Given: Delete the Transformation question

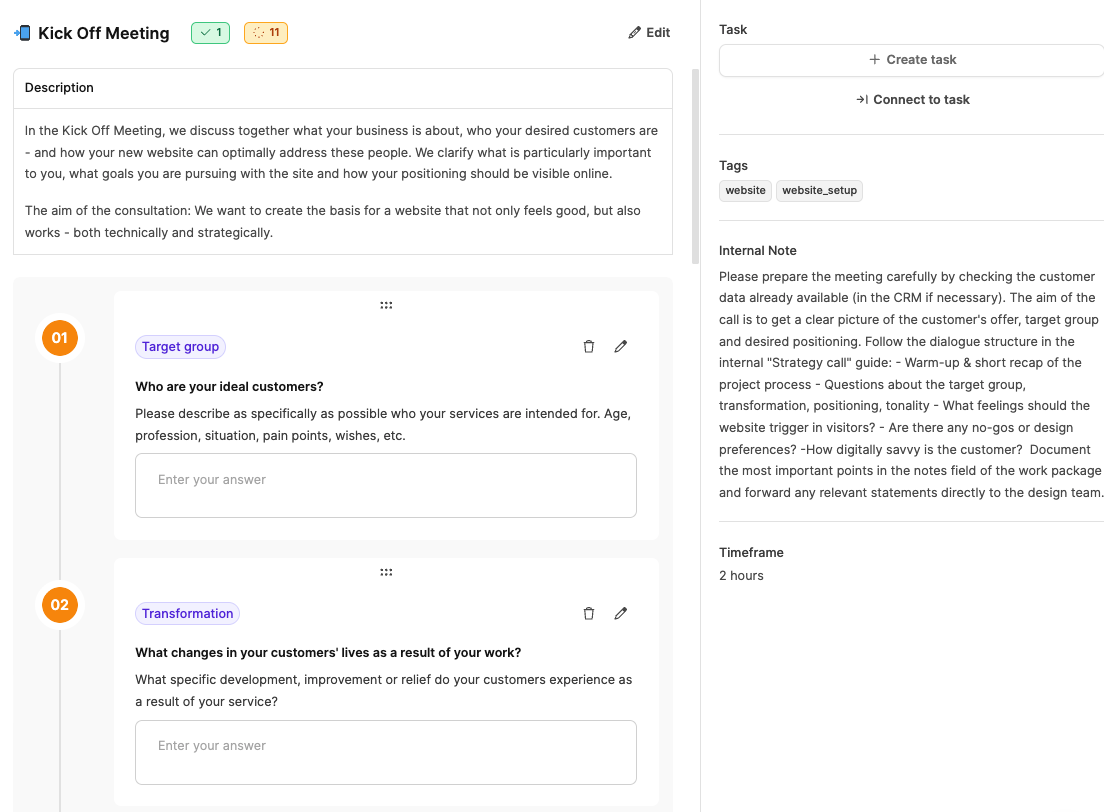Looking at the screenshot, I should click(x=589, y=613).
